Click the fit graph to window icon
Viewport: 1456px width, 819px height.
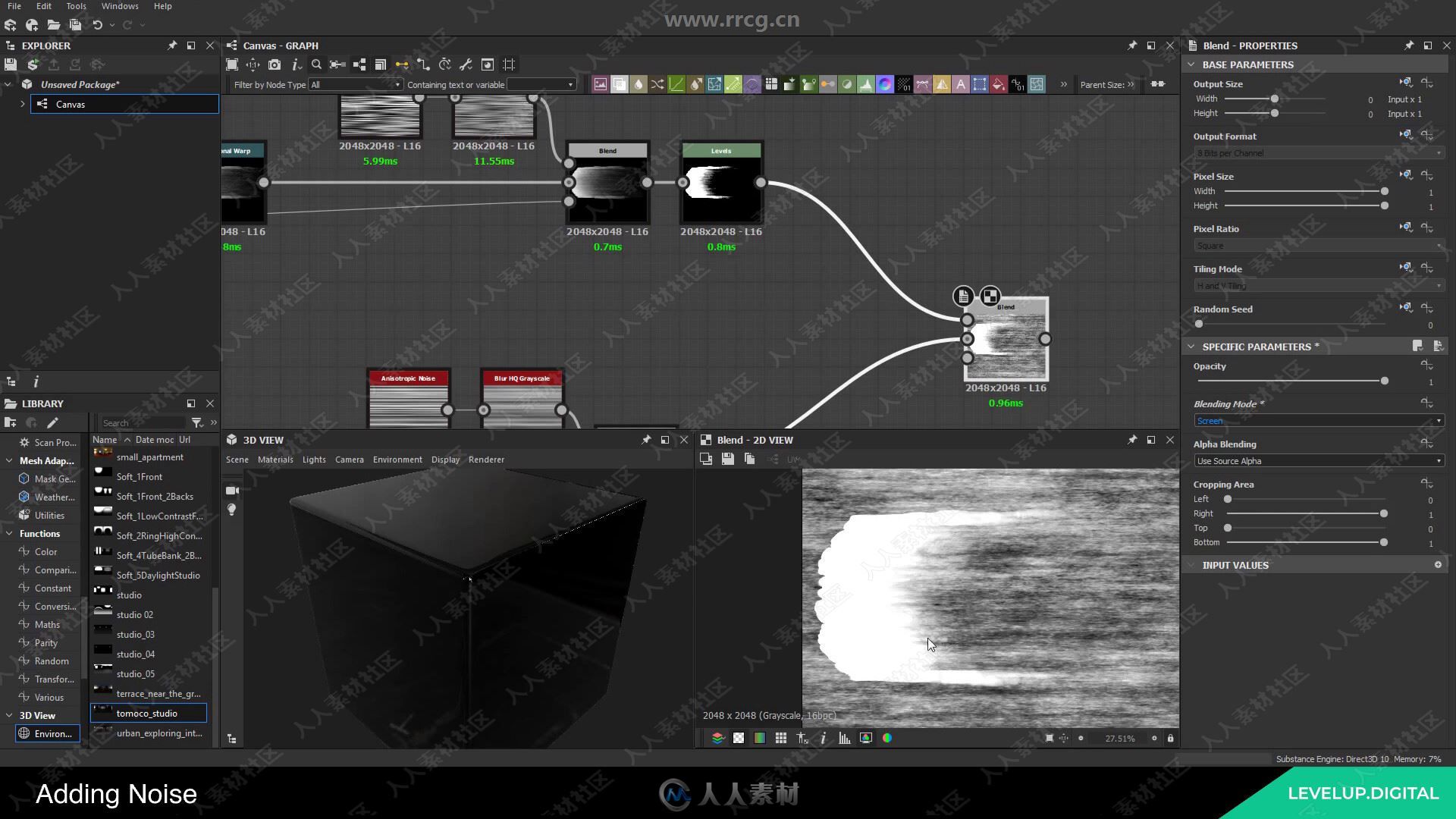[231, 64]
